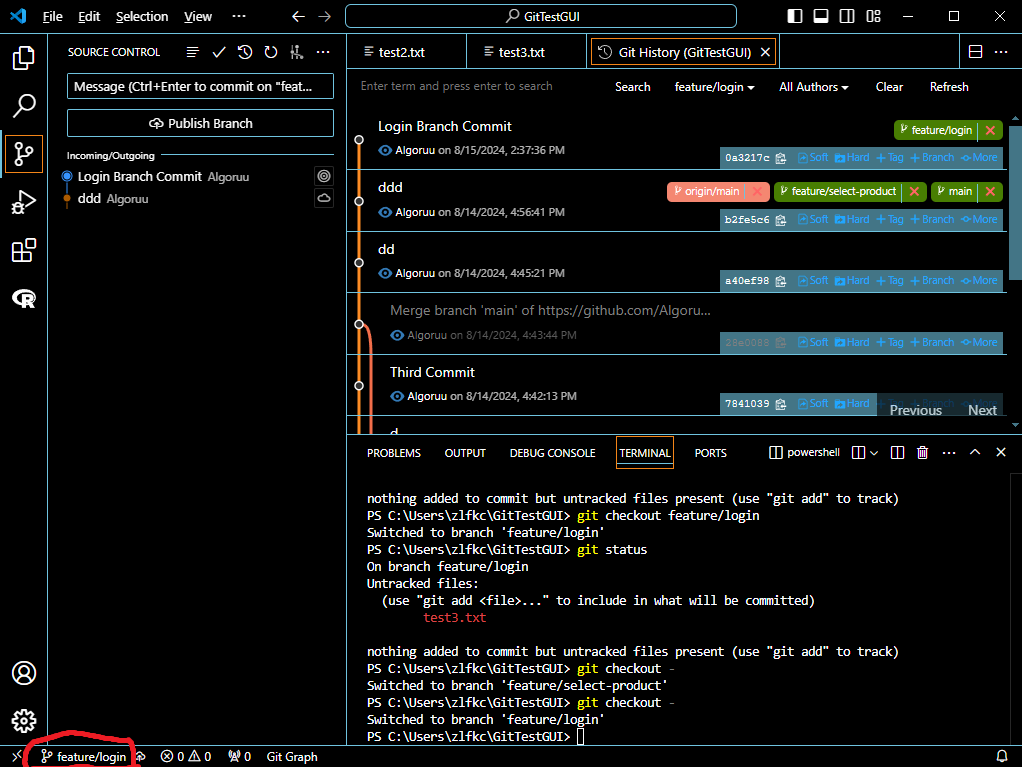The width and height of the screenshot is (1022, 767).
Task: Focus the commit message input field
Action: point(201,86)
